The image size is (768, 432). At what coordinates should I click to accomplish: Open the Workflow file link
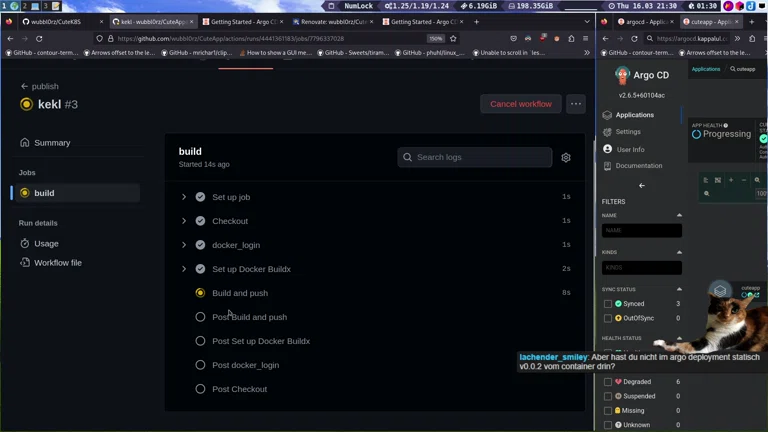(x=57, y=263)
